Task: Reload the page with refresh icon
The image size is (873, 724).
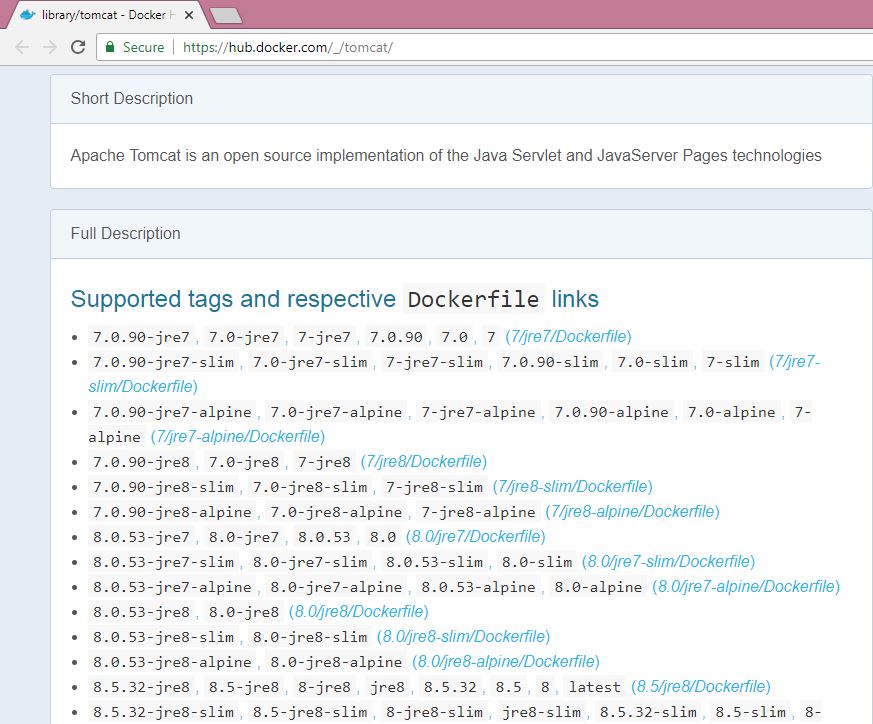Action: click(78, 47)
